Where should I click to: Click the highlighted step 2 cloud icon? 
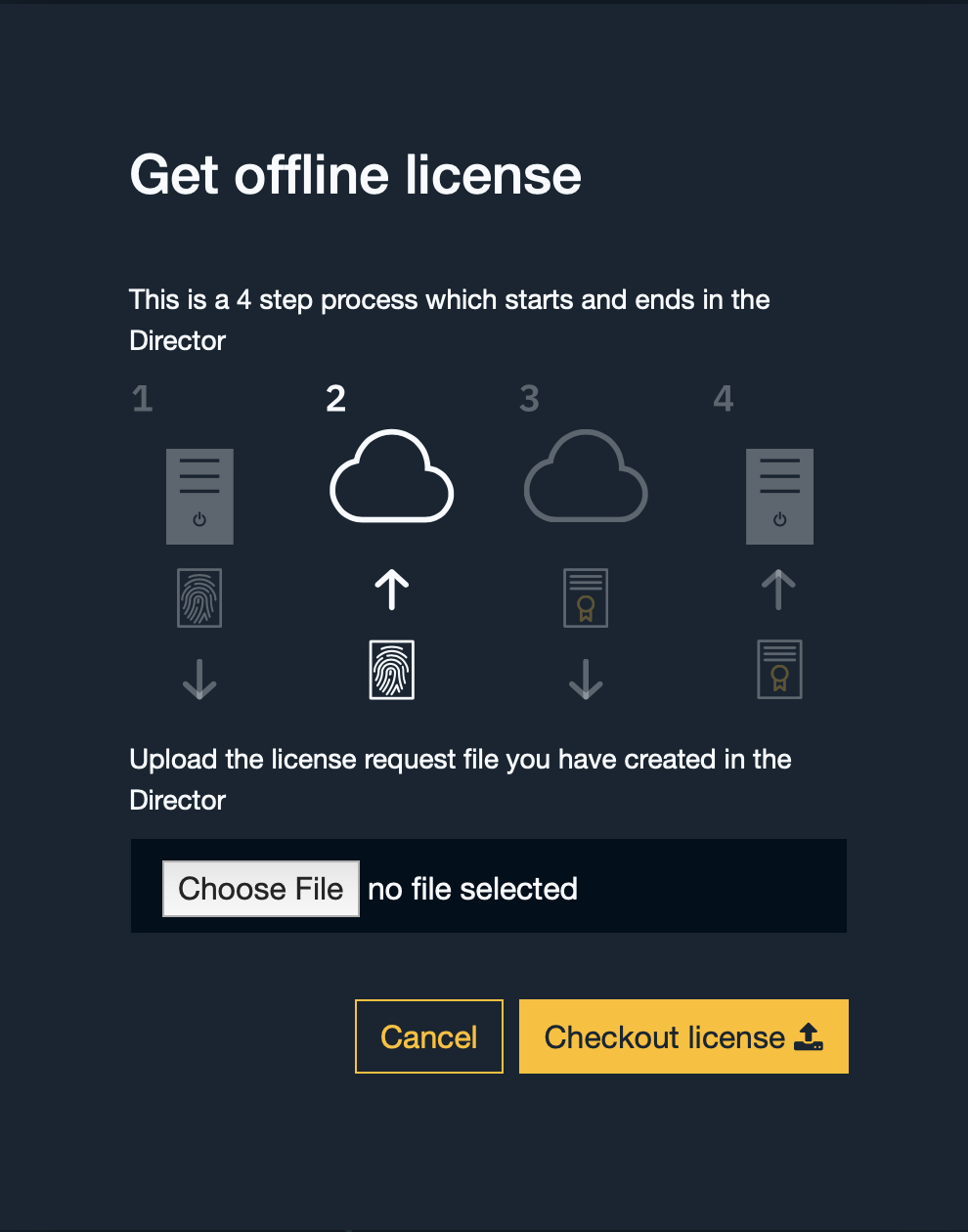point(392,476)
